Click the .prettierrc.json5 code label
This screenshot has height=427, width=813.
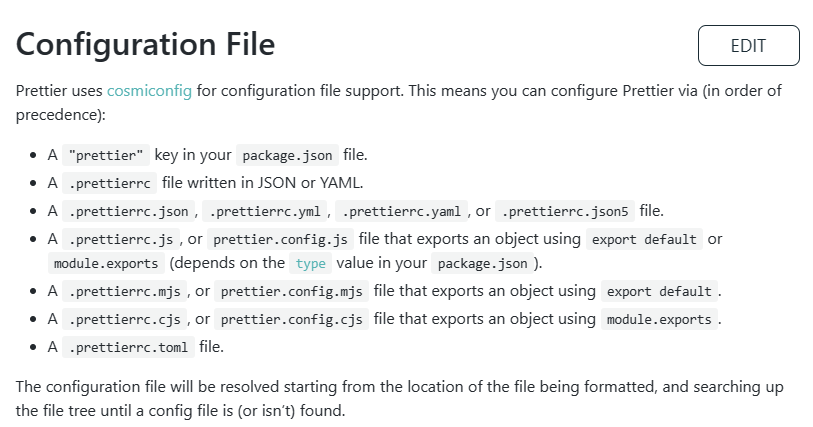(x=565, y=211)
